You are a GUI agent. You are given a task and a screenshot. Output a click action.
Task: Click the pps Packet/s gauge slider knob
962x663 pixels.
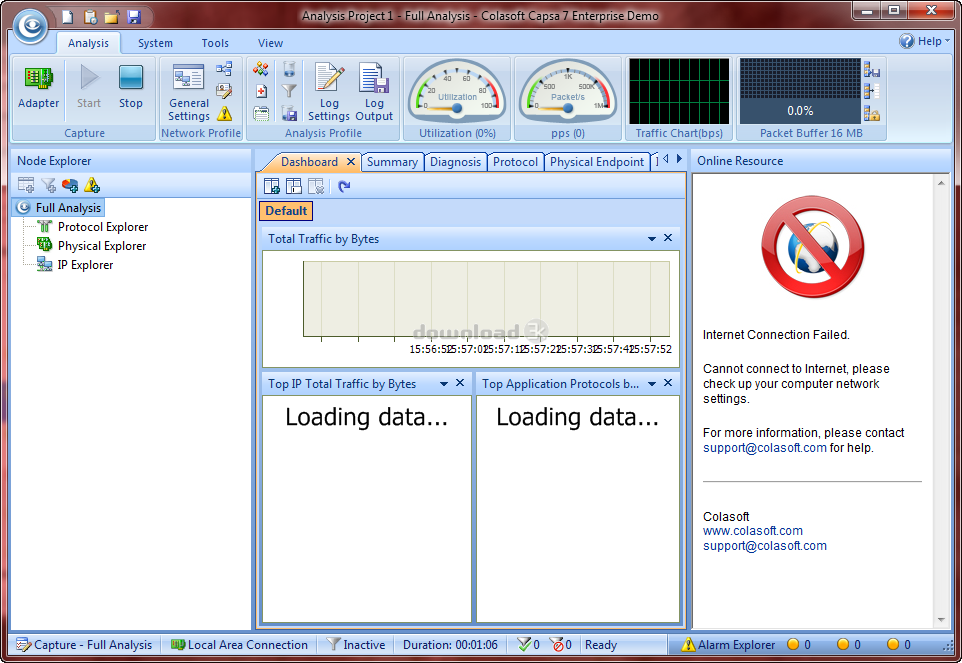click(x=568, y=108)
